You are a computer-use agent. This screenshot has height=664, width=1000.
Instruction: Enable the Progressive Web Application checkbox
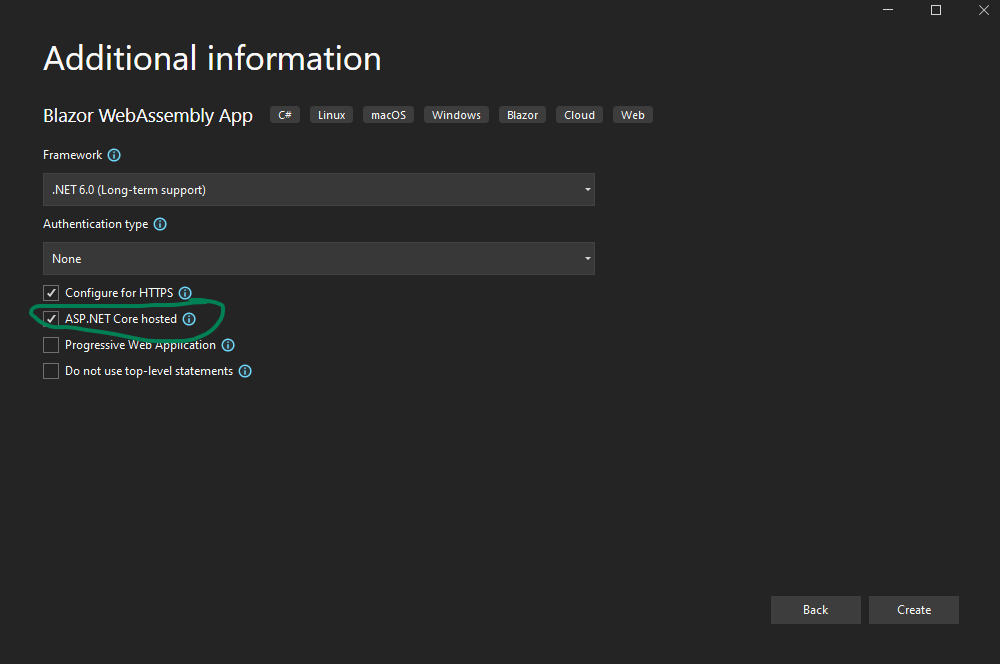[x=51, y=345]
